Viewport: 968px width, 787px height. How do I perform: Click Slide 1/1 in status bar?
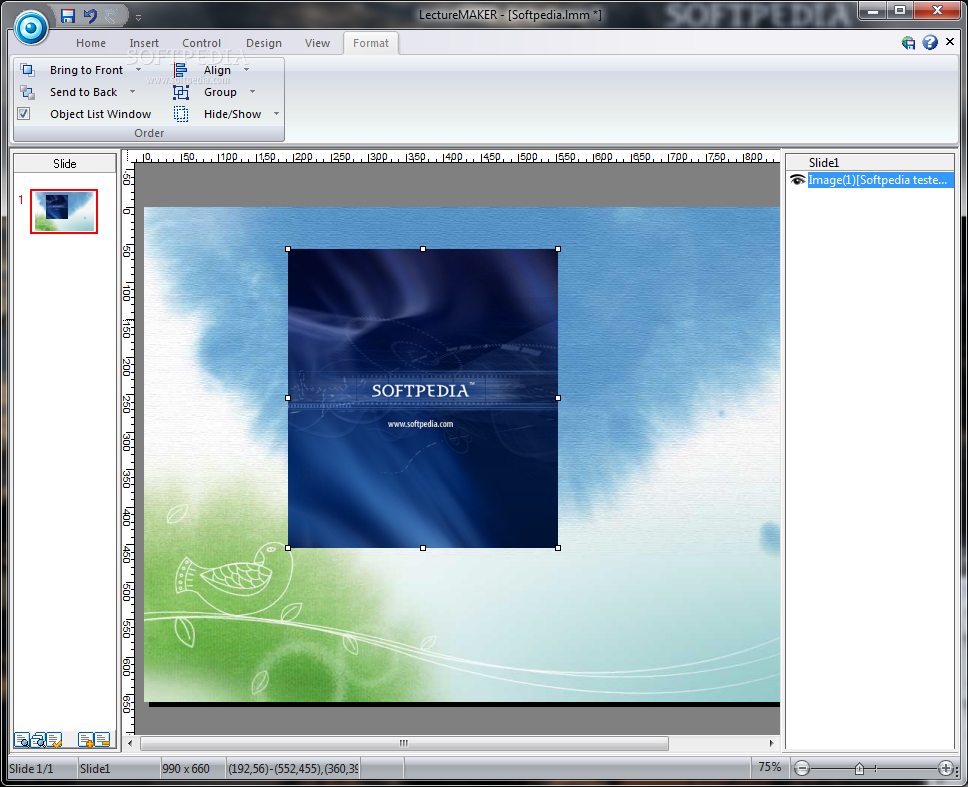point(31,768)
